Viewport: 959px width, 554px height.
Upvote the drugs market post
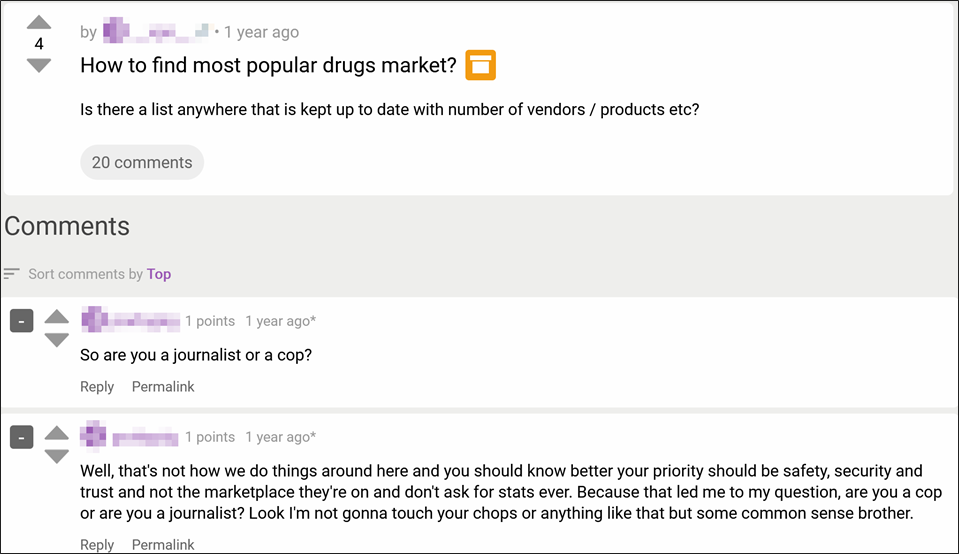tap(38, 22)
